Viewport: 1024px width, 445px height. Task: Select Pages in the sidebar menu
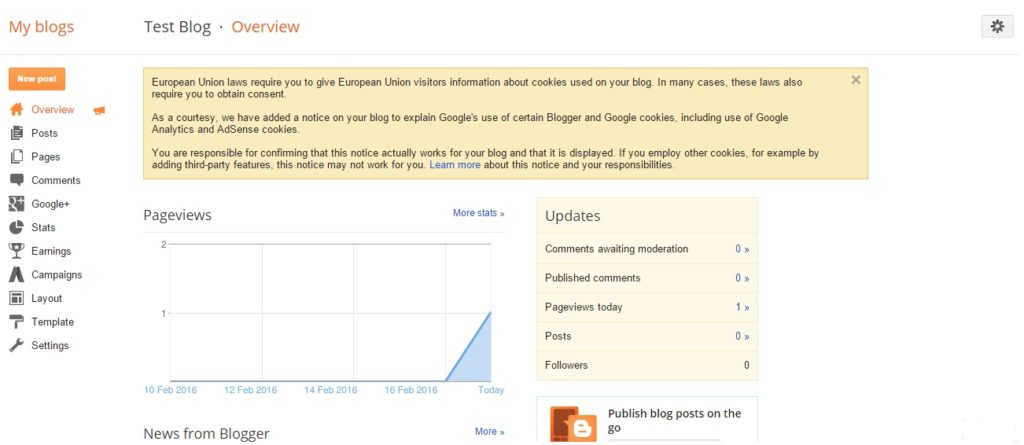[46, 156]
